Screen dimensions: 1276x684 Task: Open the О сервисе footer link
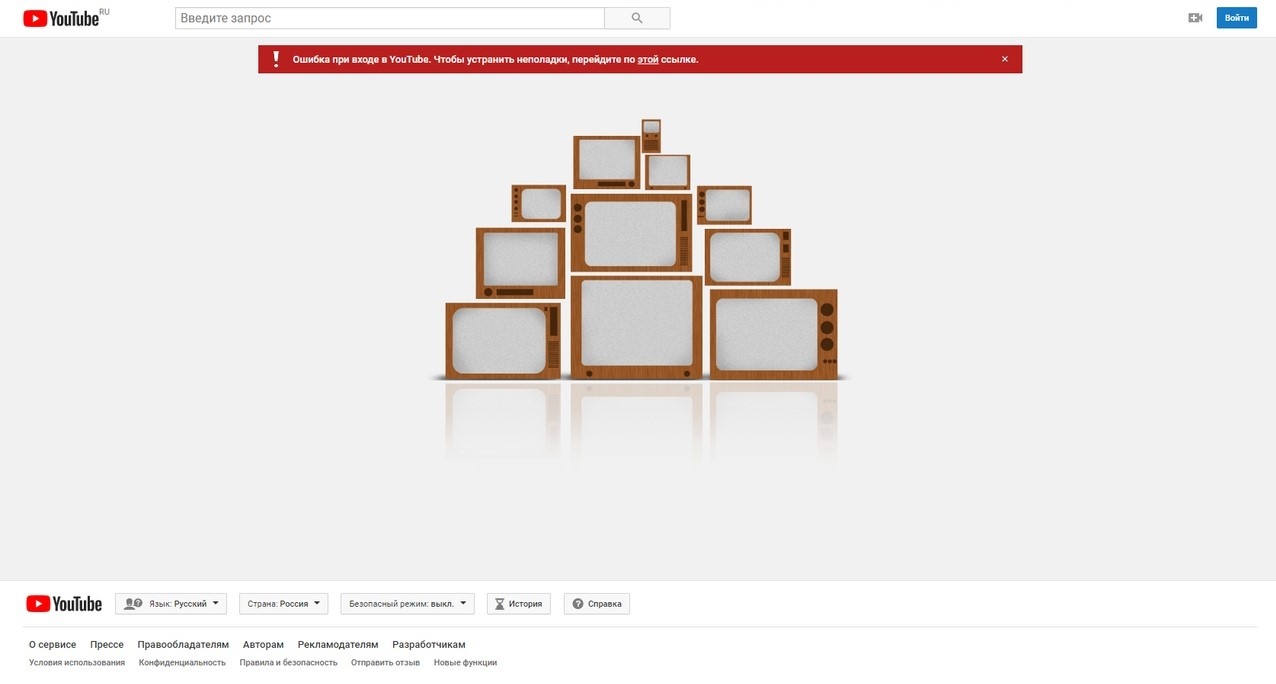(53, 645)
